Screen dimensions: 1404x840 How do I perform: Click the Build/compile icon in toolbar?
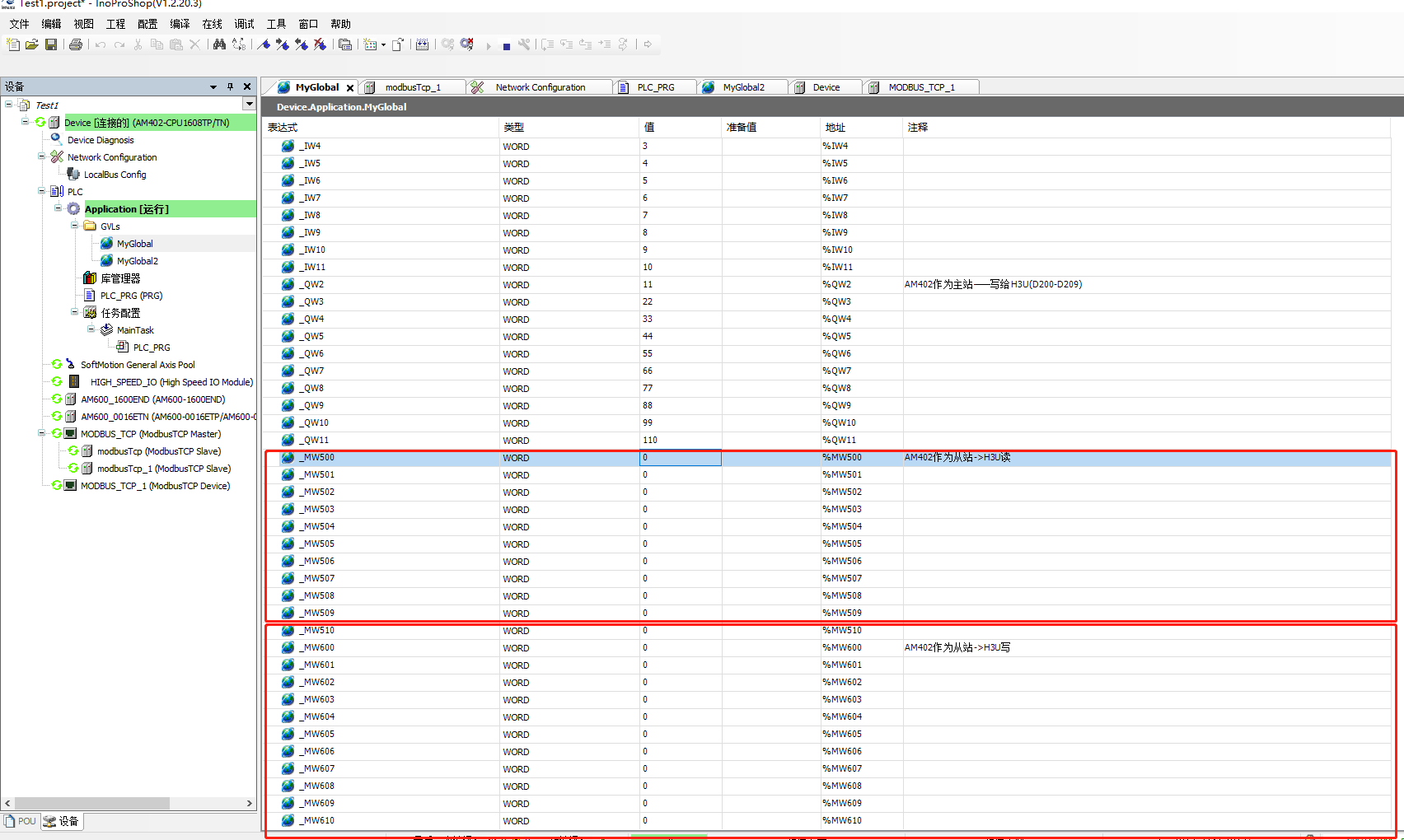(x=422, y=44)
